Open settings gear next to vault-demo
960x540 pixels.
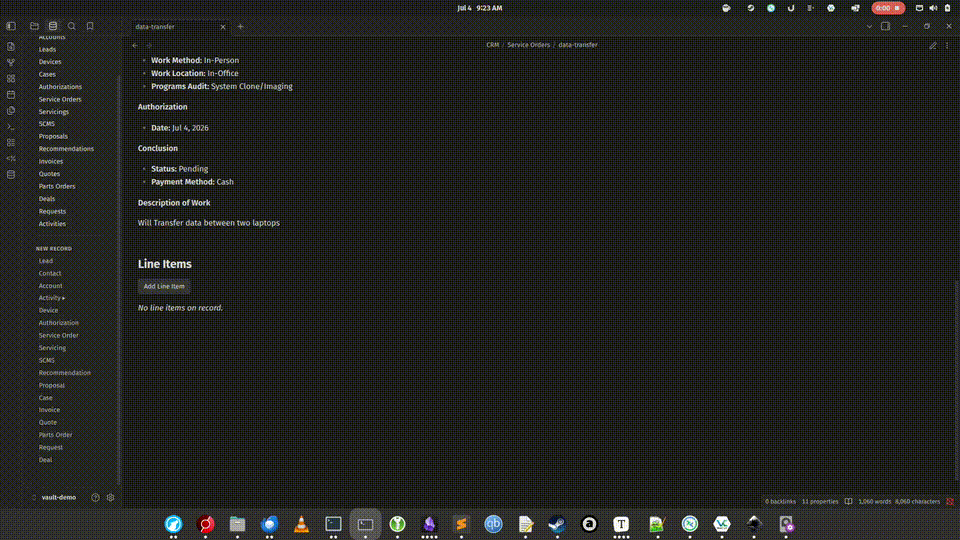111,498
